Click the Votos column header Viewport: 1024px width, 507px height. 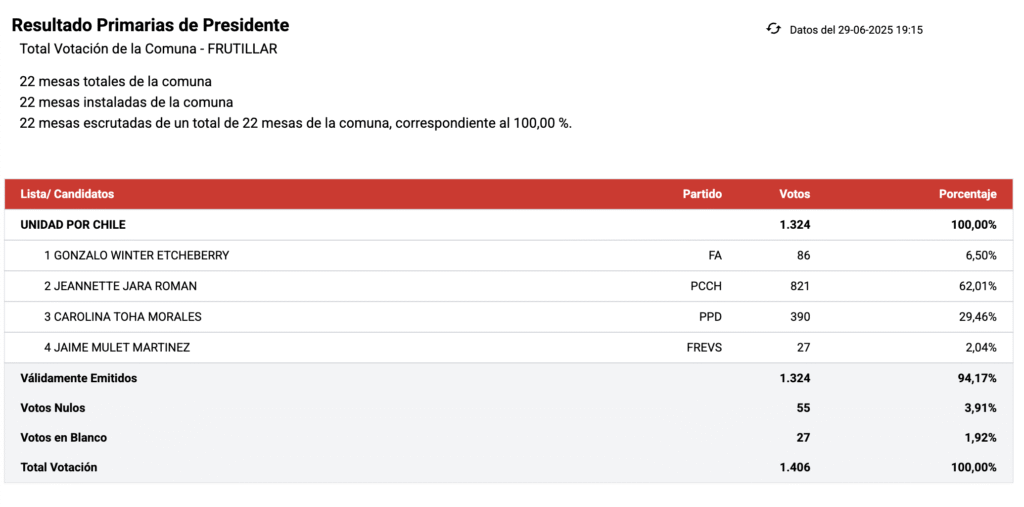click(795, 194)
